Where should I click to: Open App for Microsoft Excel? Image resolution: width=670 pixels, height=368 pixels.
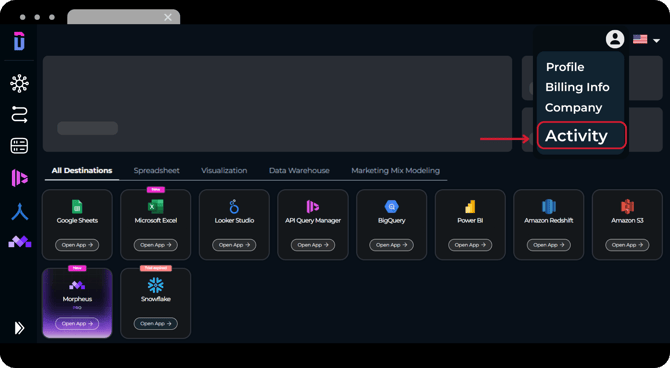(156, 245)
